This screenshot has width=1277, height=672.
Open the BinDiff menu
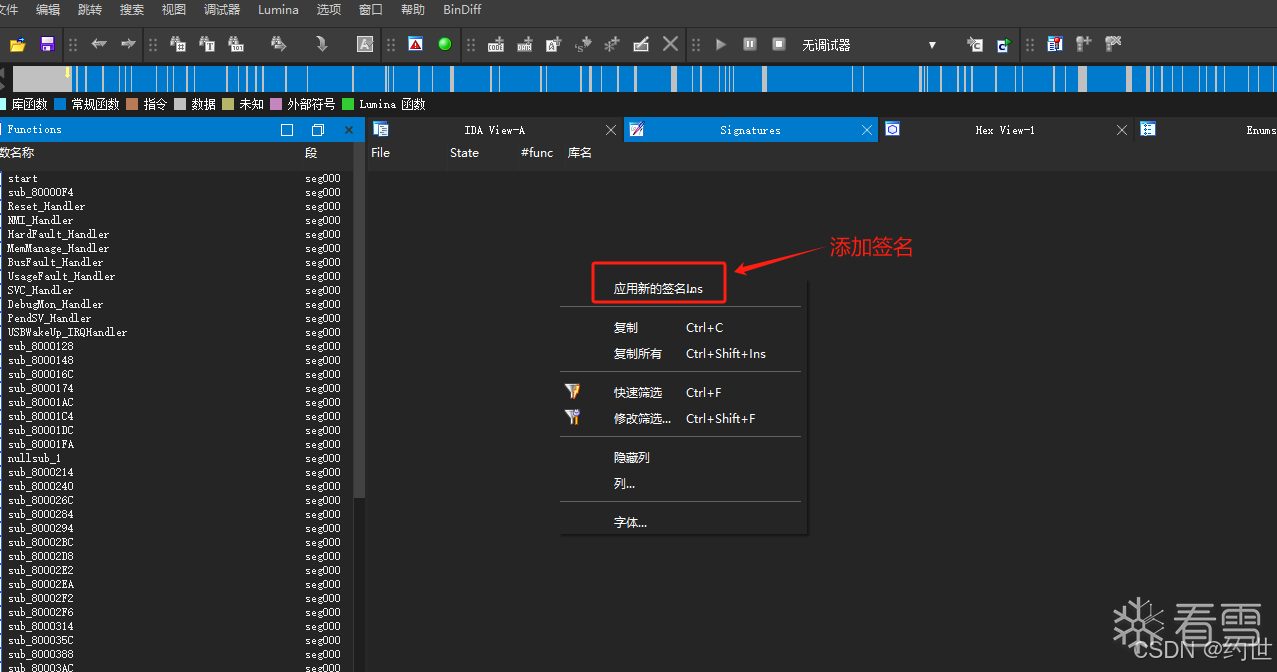click(463, 10)
